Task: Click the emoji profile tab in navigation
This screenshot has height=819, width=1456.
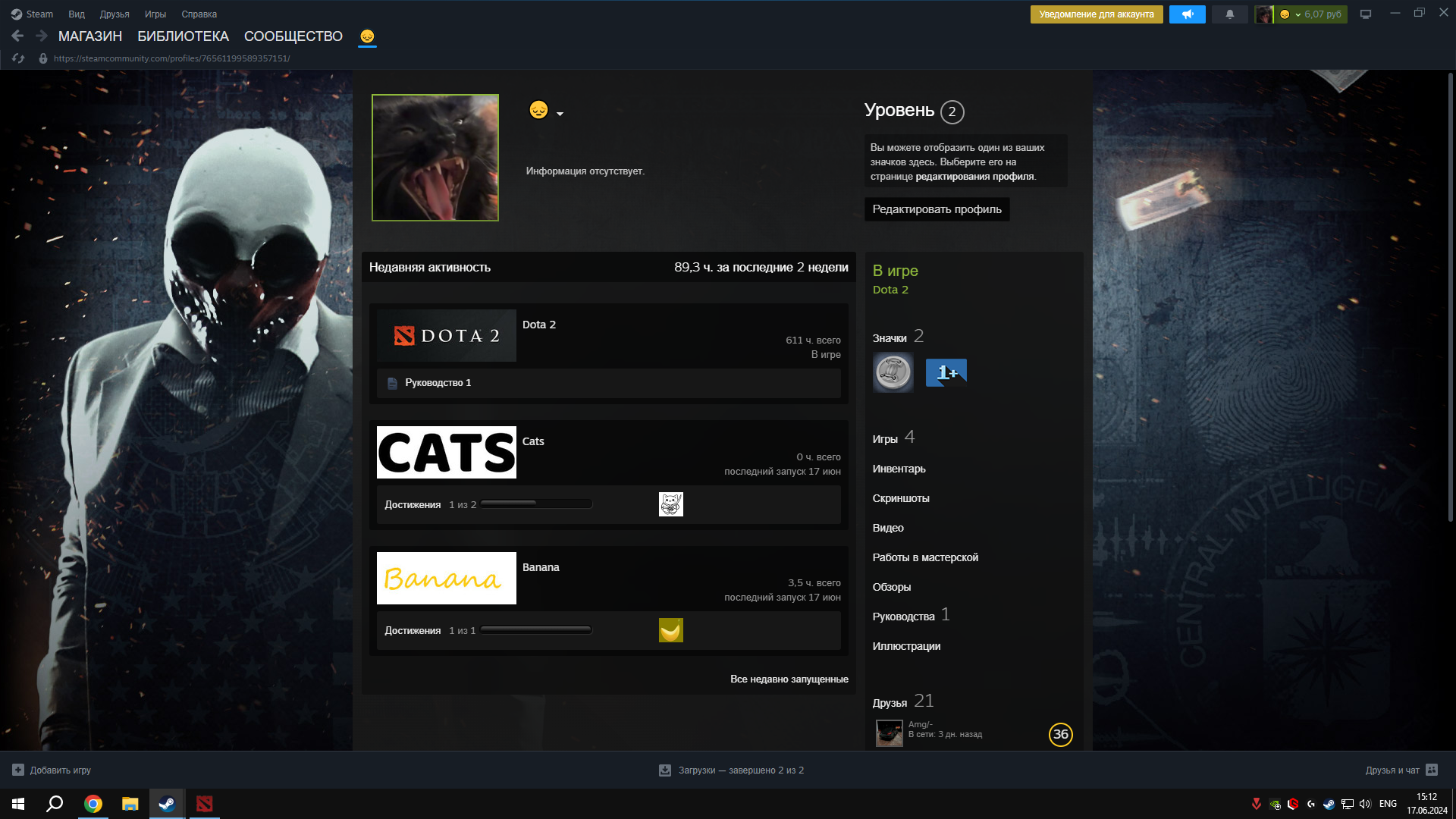Action: tap(367, 36)
